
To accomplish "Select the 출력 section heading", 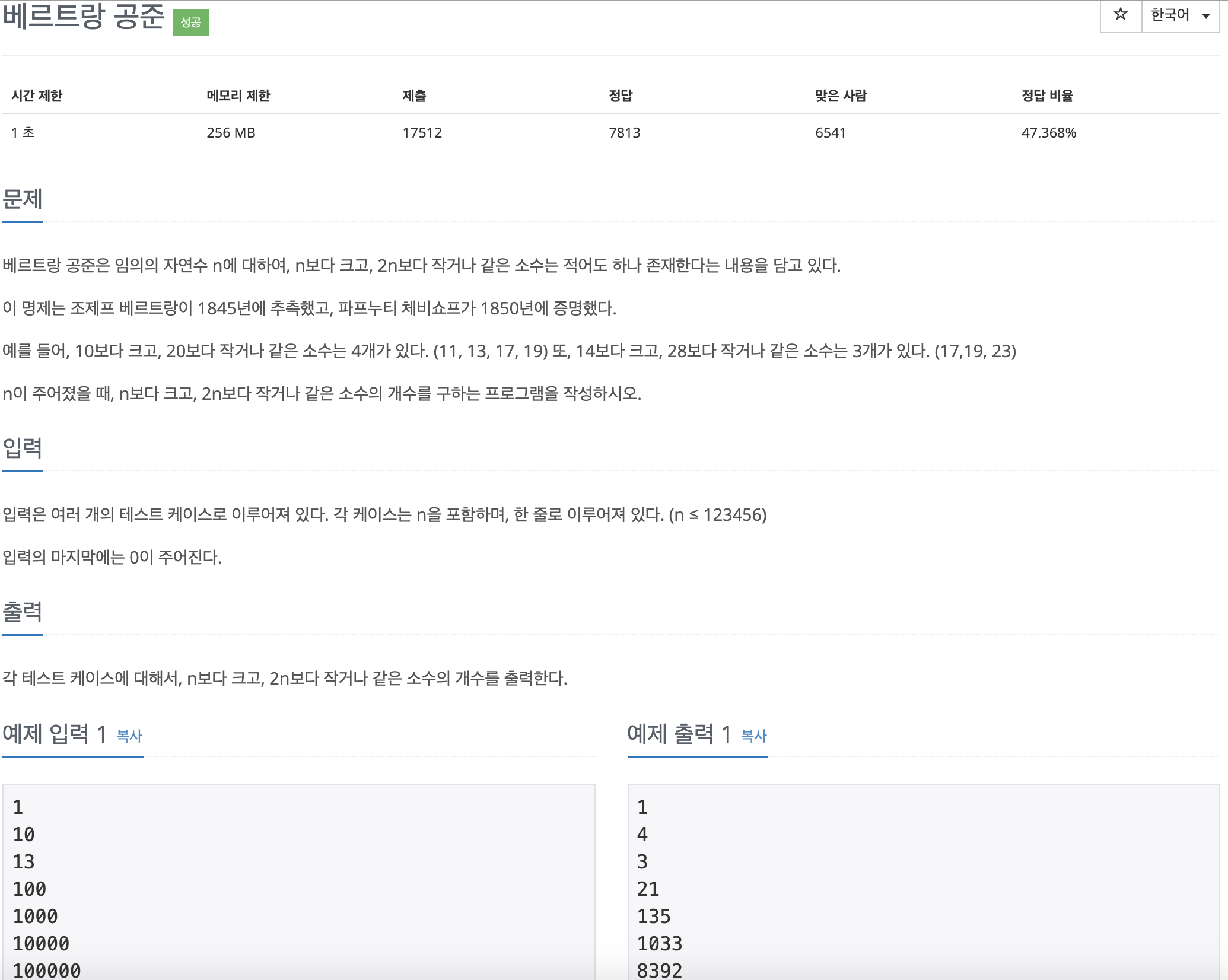I will (x=23, y=612).
